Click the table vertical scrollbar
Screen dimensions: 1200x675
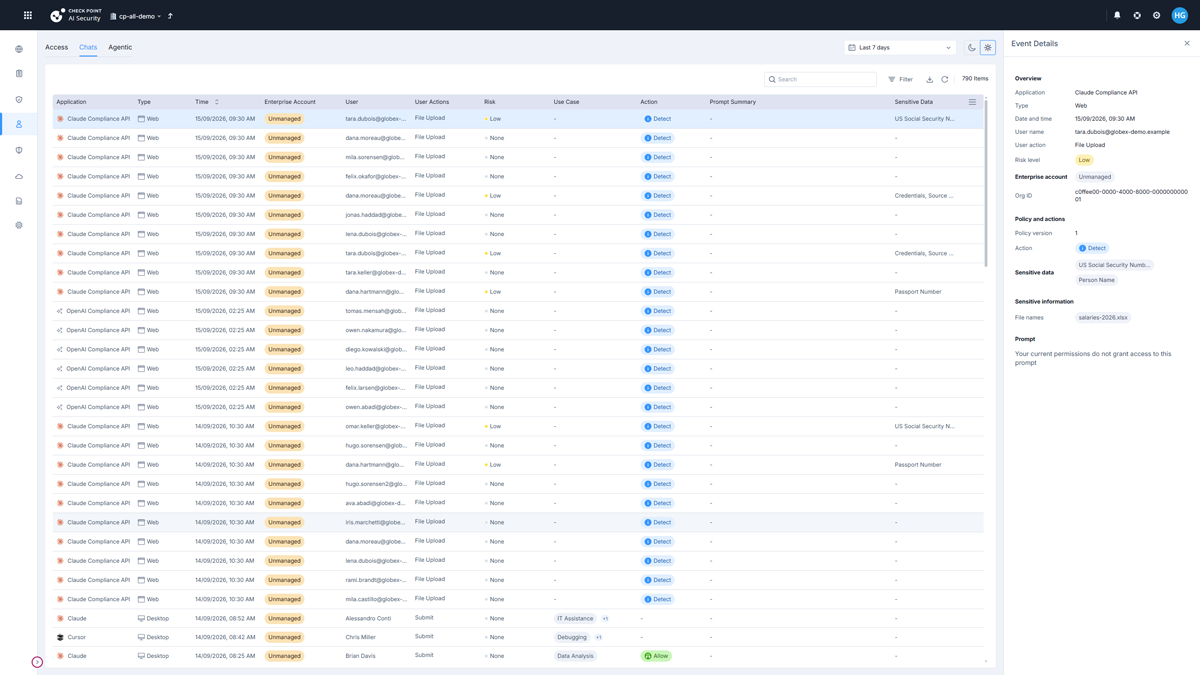[x=986, y=185]
